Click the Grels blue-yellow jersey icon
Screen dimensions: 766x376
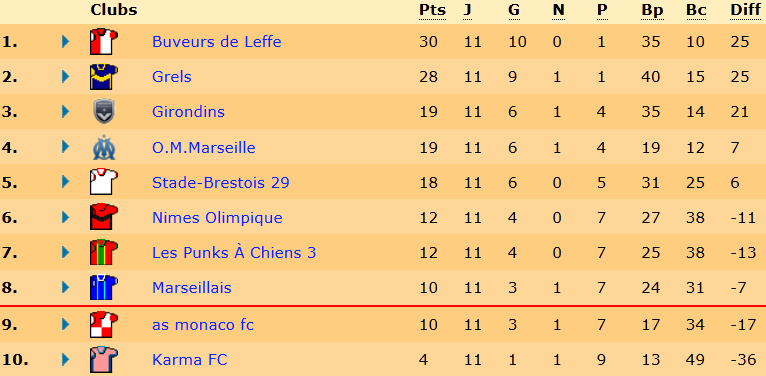(104, 77)
